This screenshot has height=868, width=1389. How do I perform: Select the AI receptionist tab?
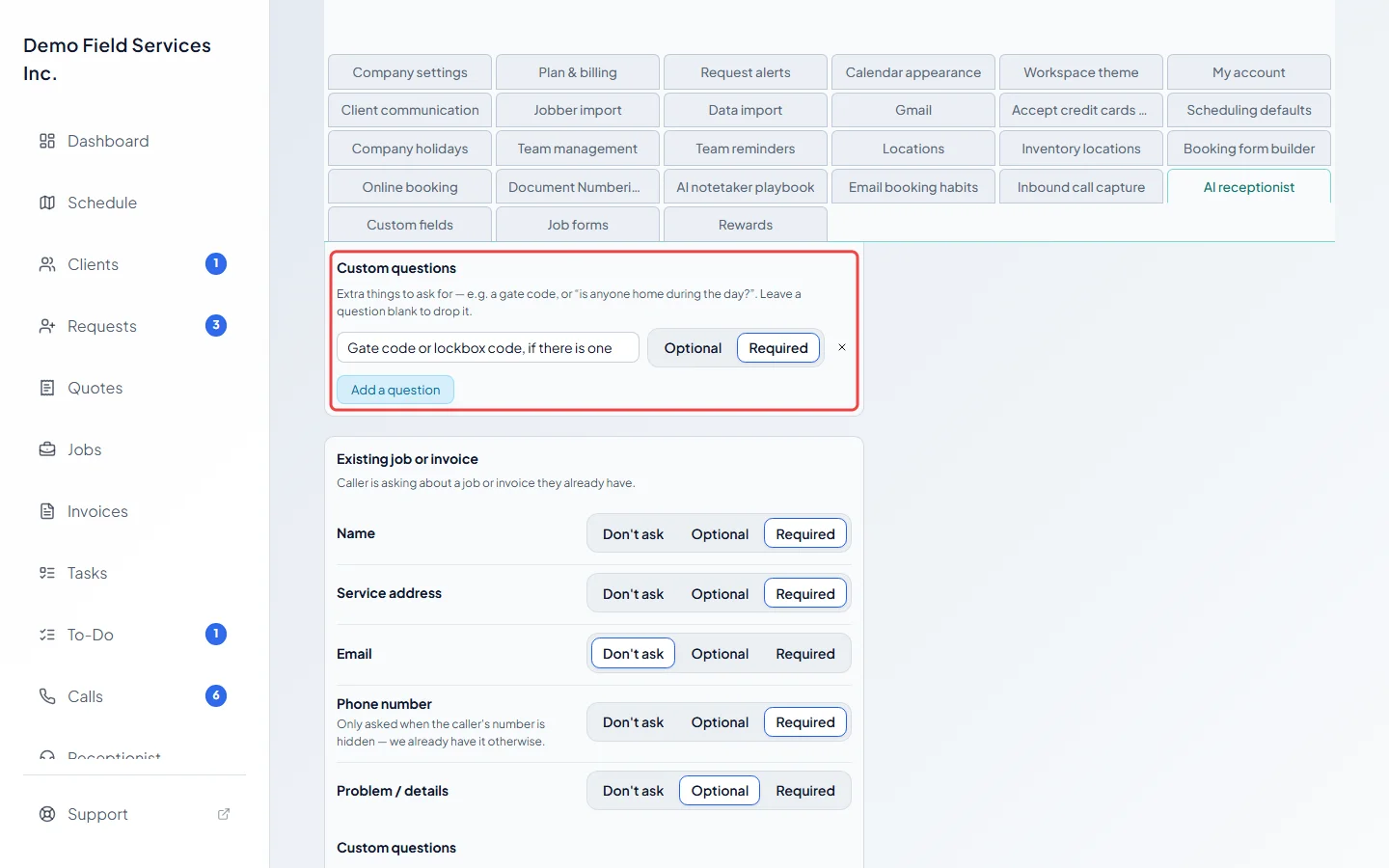coord(1249,187)
